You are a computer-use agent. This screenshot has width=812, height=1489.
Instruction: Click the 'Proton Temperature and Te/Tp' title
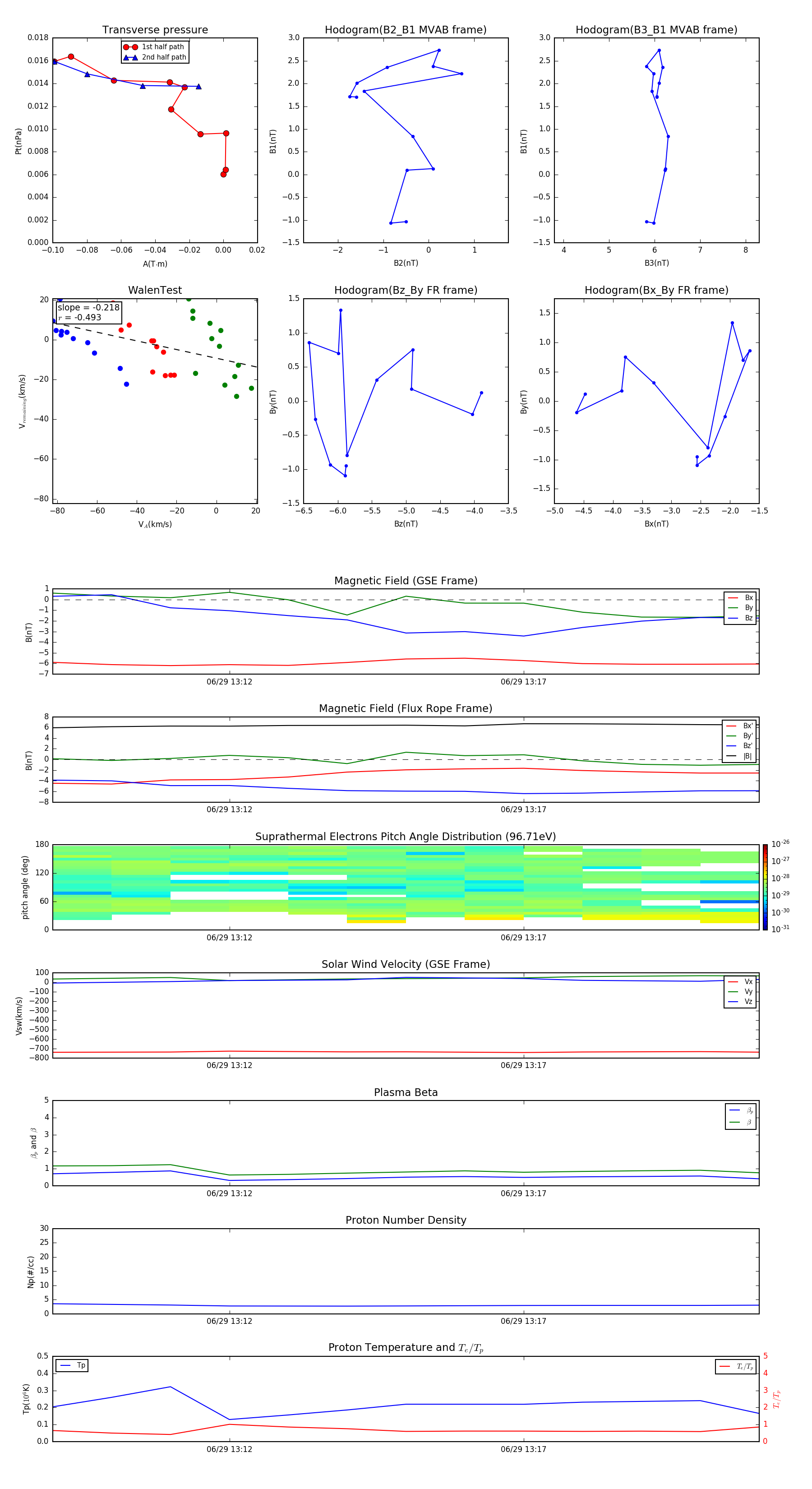[406, 1348]
